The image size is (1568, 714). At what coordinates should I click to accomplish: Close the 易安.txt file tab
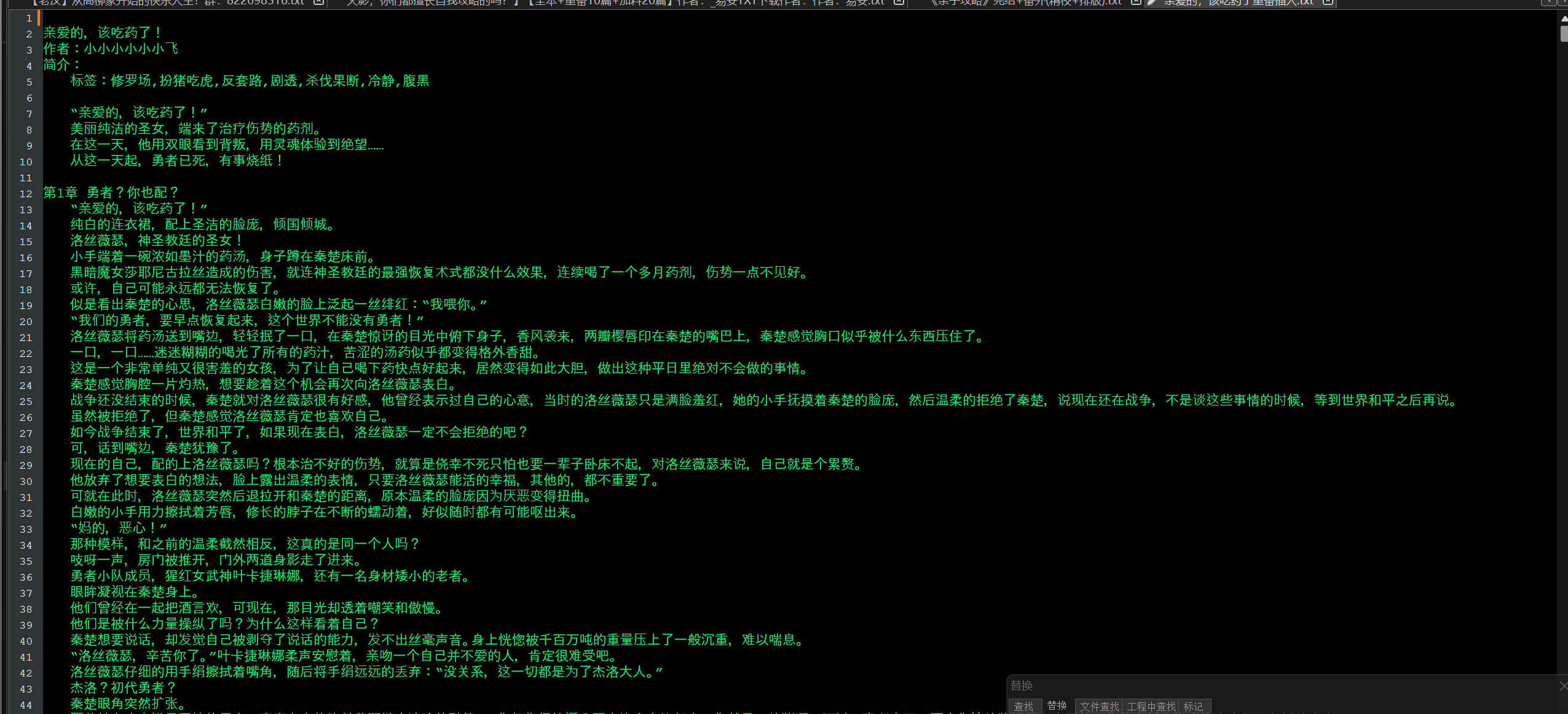(x=899, y=2)
